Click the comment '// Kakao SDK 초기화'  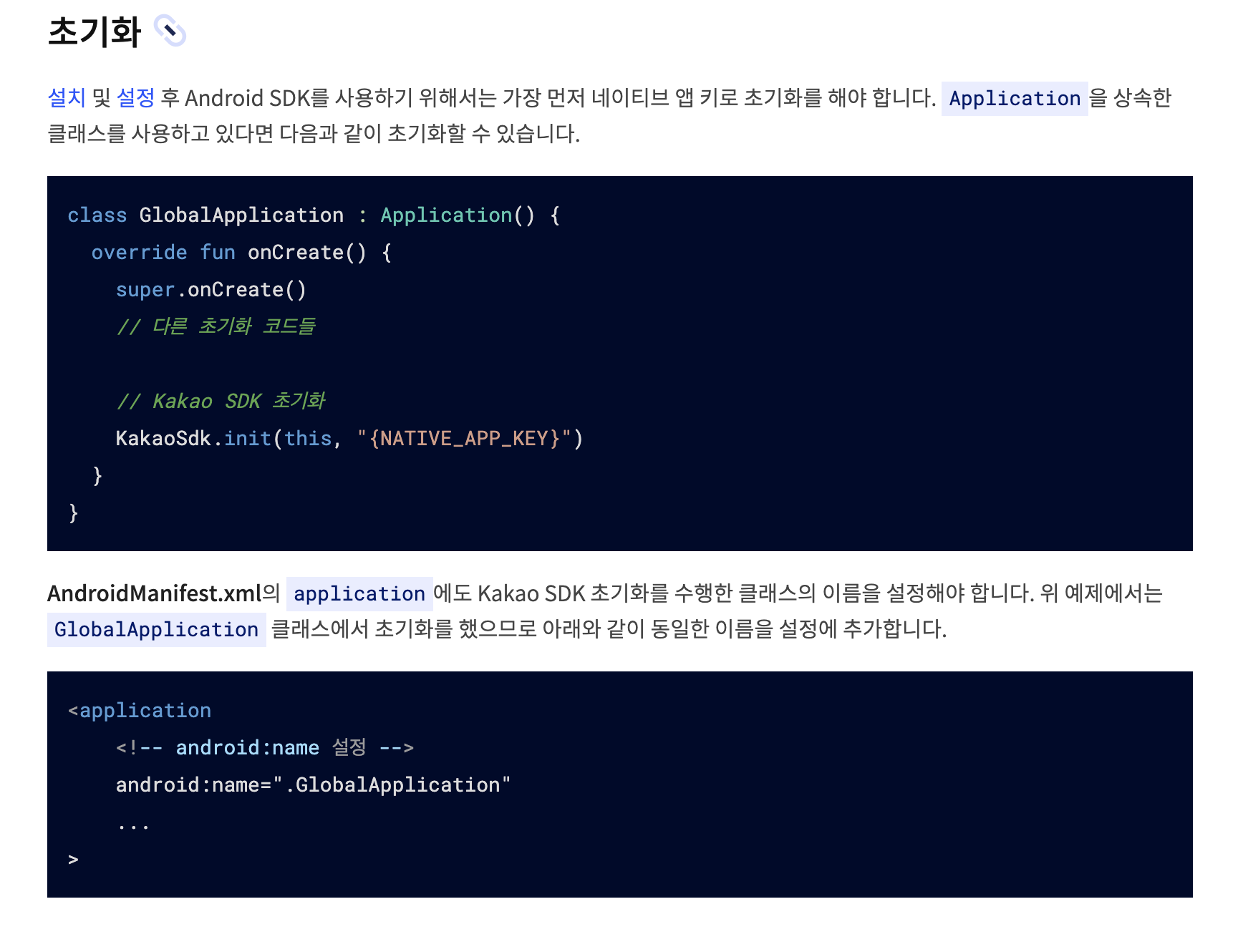click(221, 401)
